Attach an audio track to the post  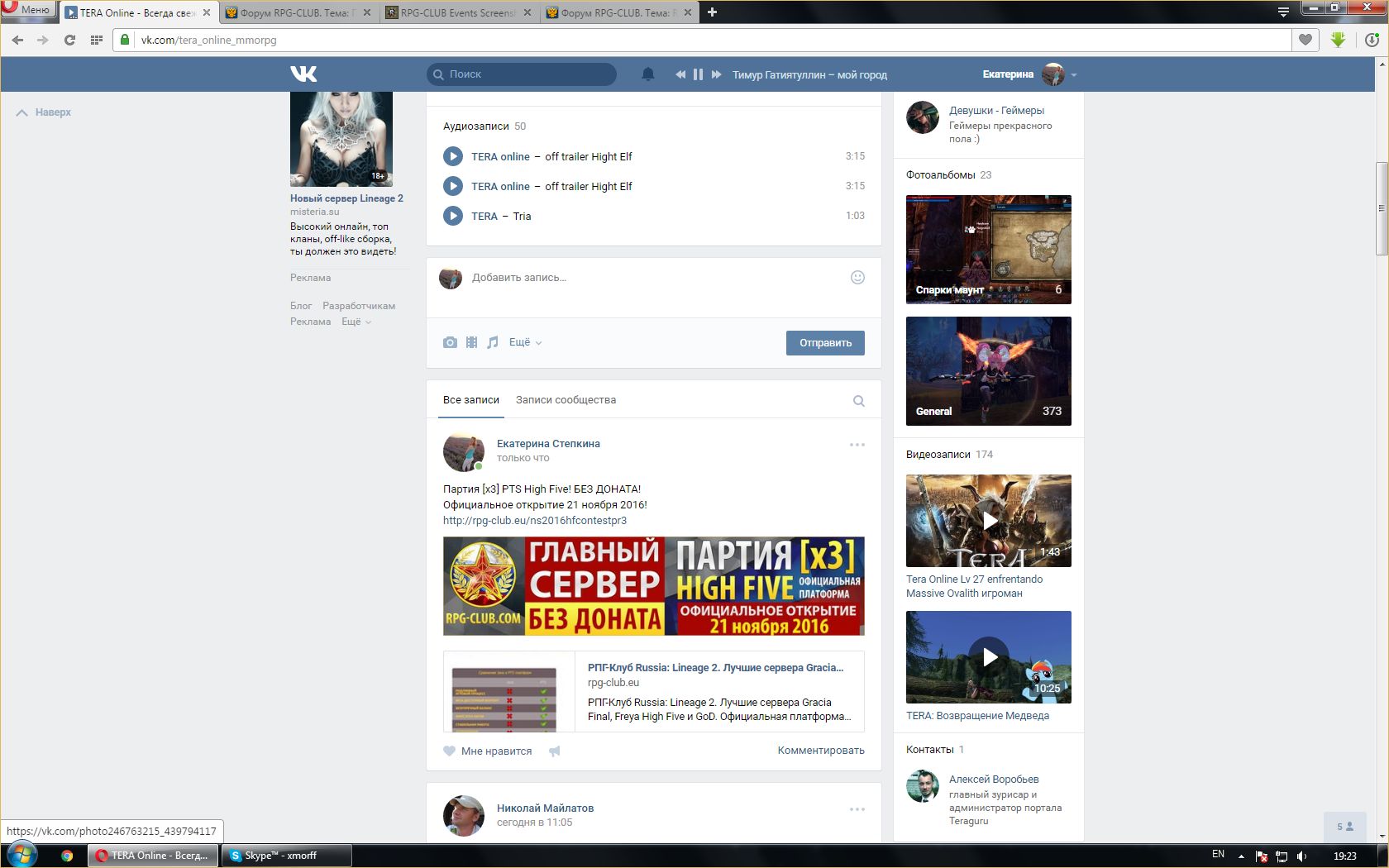pos(493,342)
